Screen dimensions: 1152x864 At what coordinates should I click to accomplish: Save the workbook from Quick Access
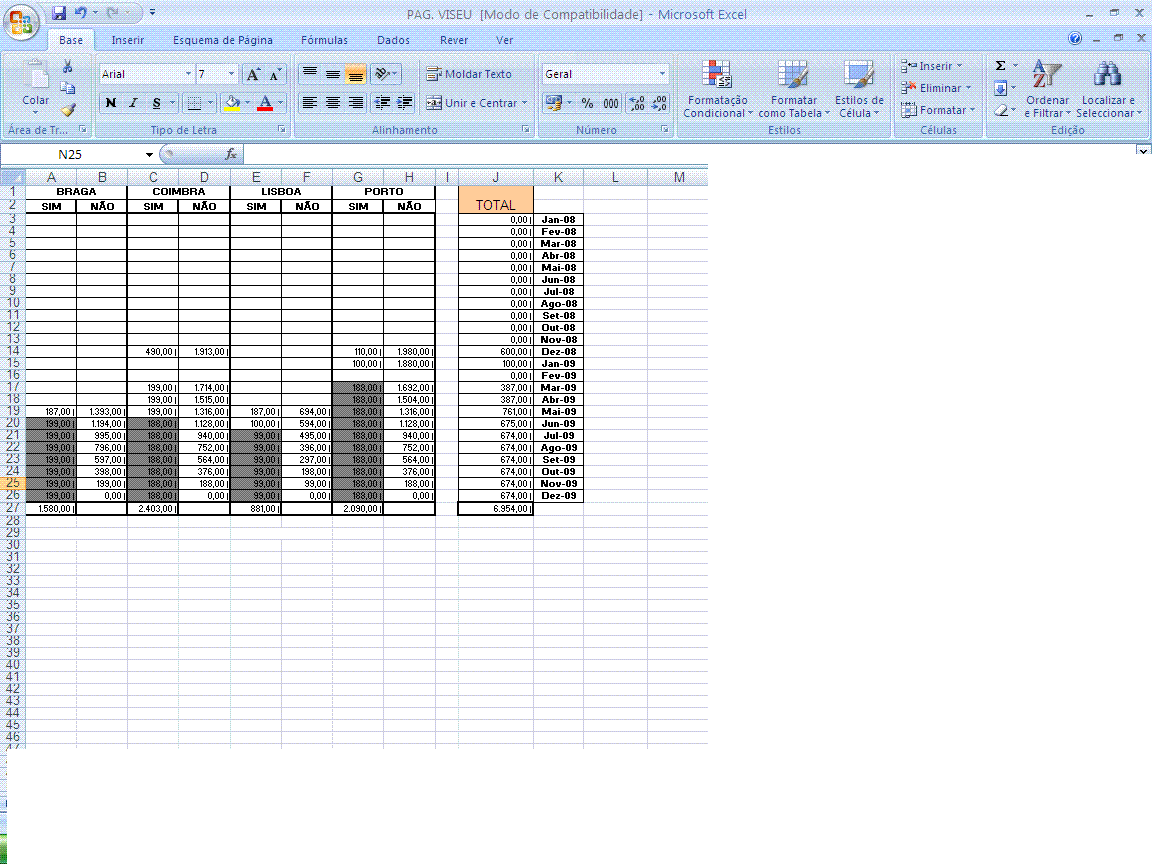click(60, 14)
